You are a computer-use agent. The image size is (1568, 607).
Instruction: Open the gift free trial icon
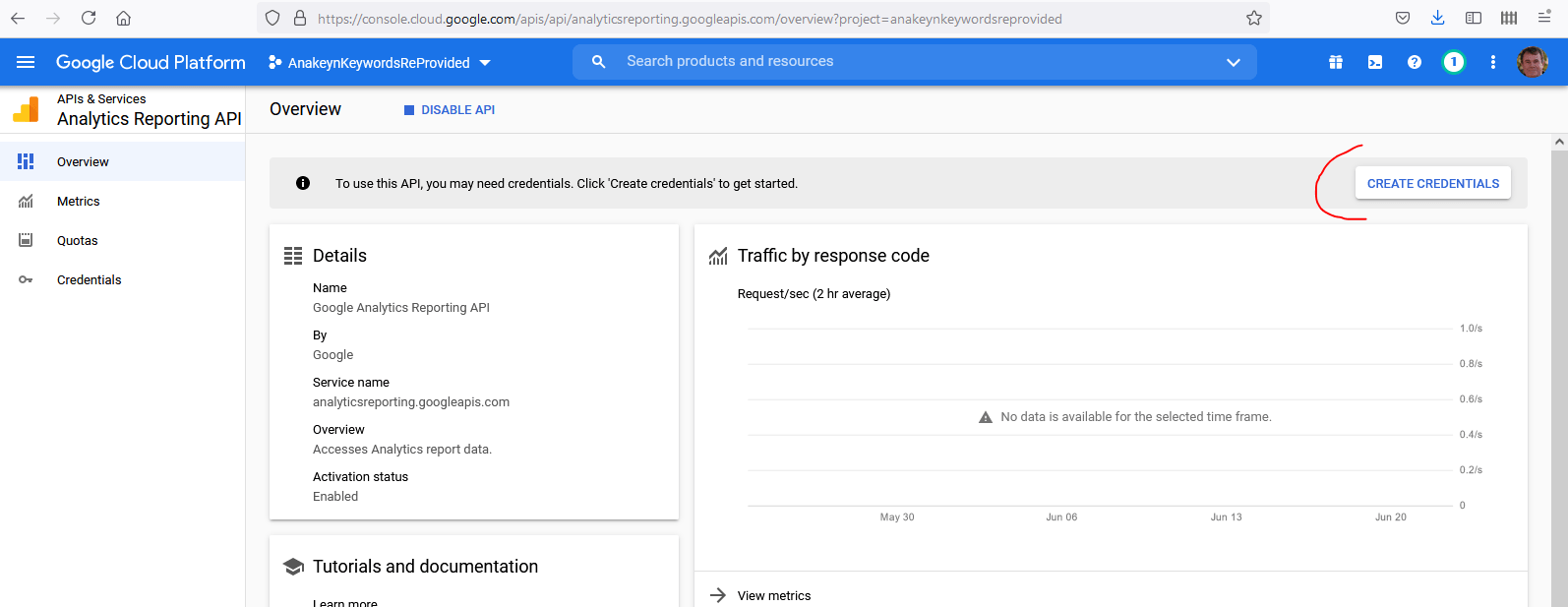[x=1336, y=62]
